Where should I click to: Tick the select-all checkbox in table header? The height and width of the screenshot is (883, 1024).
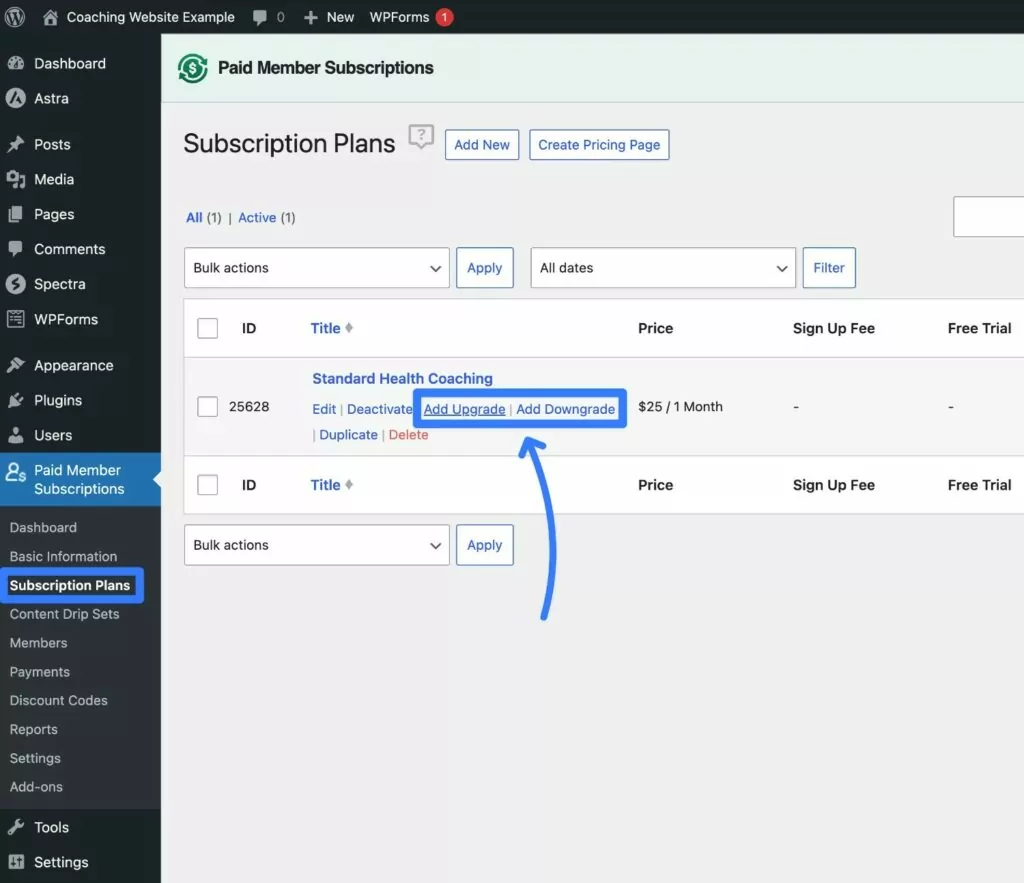click(x=208, y=328)
